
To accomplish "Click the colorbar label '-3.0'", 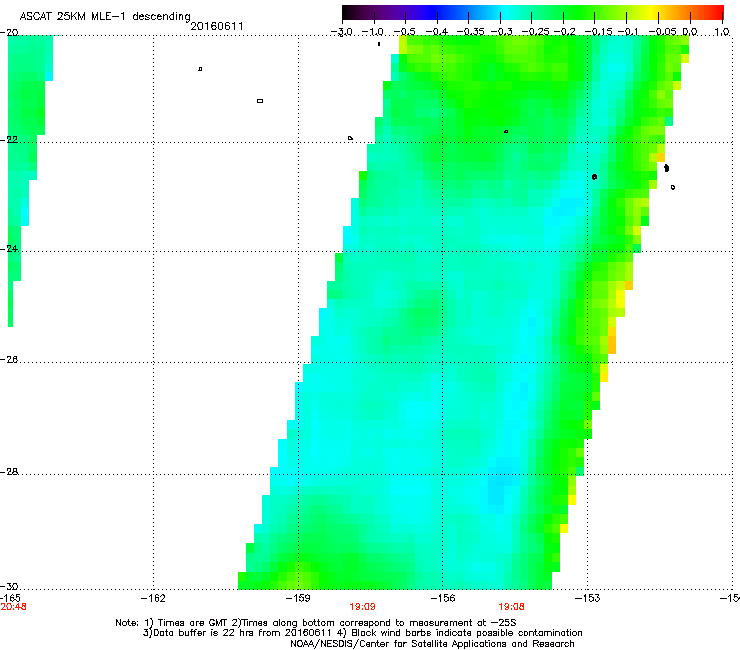I will (341, 32).
